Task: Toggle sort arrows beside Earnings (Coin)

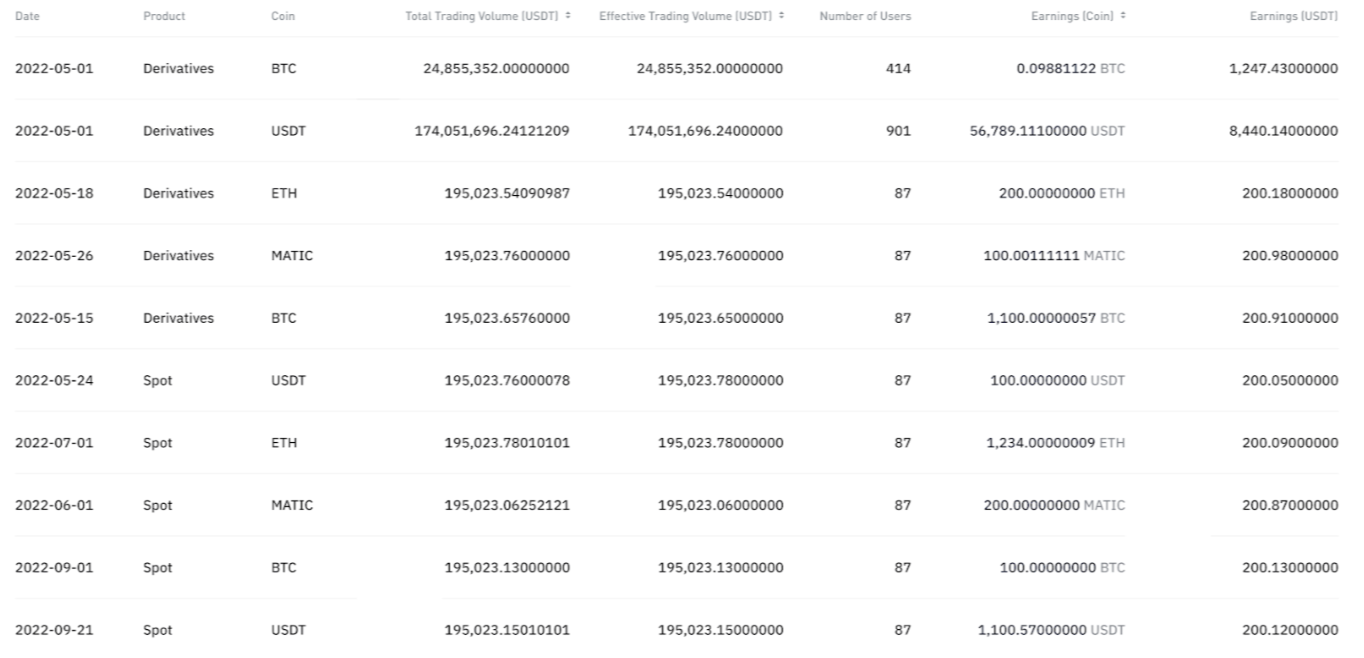Action: (1123, 17)
